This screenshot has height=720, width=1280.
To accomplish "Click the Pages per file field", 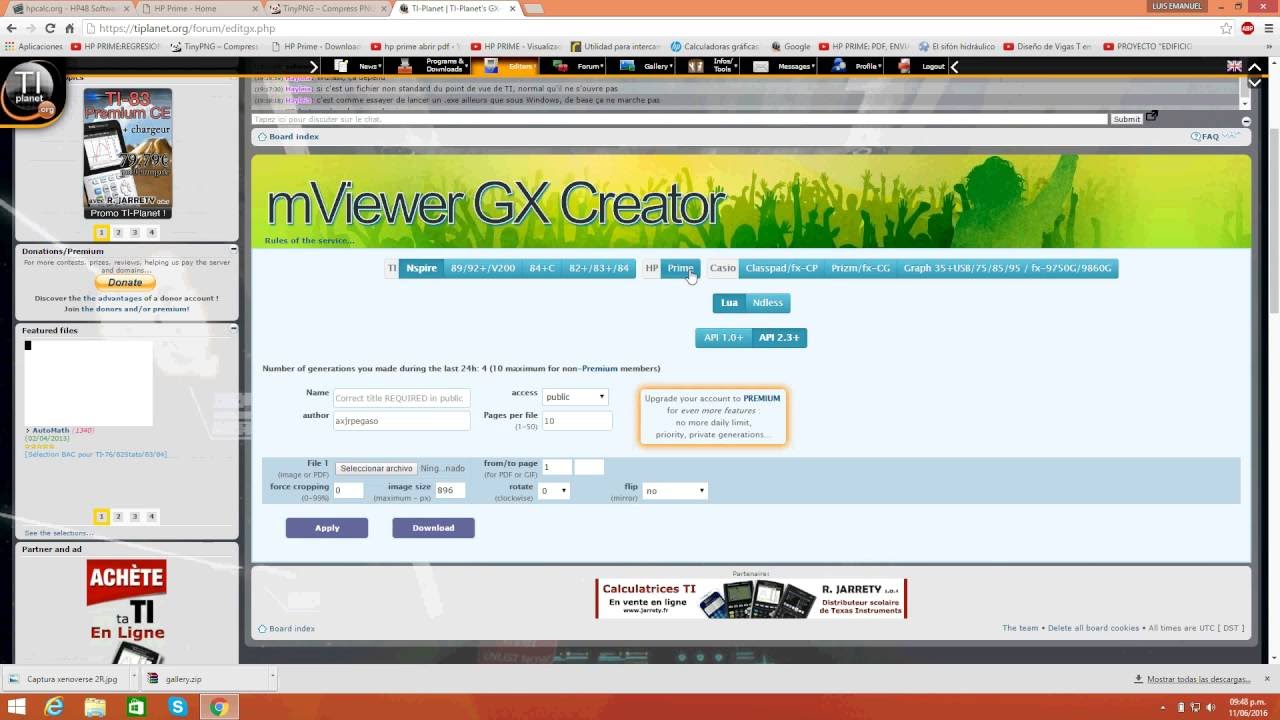I will point(577,421).
